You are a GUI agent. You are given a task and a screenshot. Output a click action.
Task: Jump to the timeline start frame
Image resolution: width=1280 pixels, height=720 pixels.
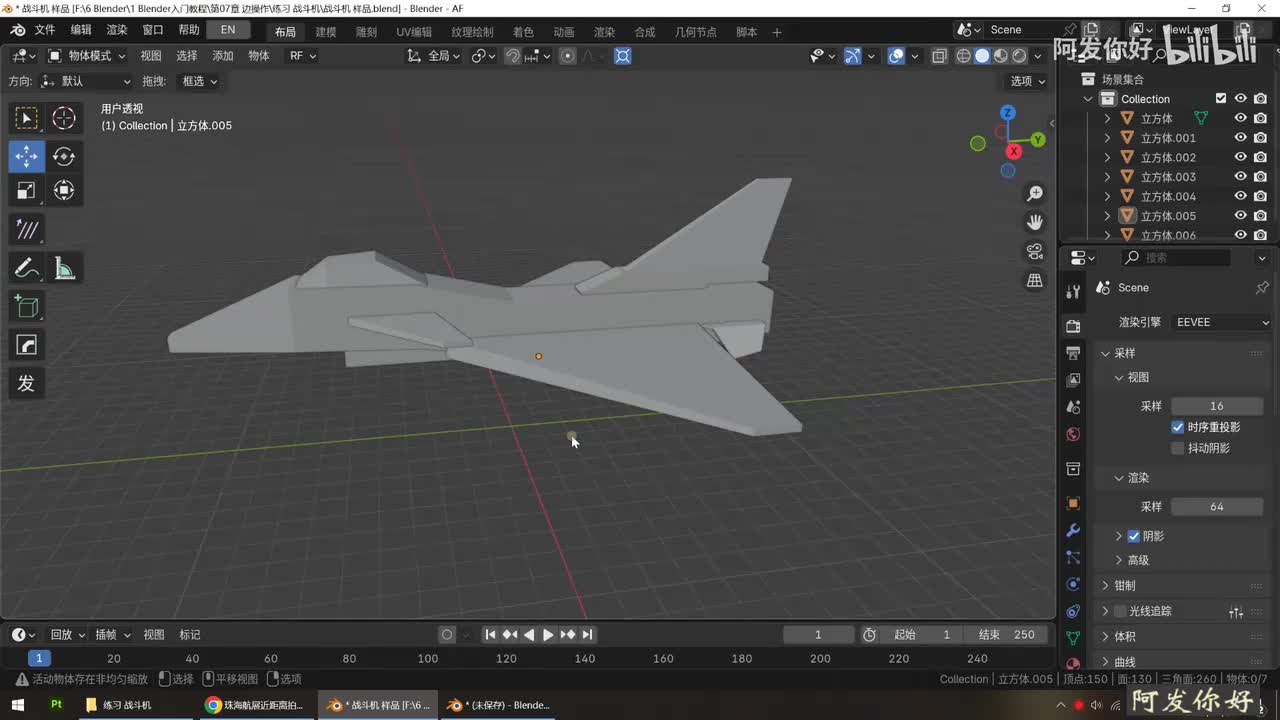tap(490, 634)
